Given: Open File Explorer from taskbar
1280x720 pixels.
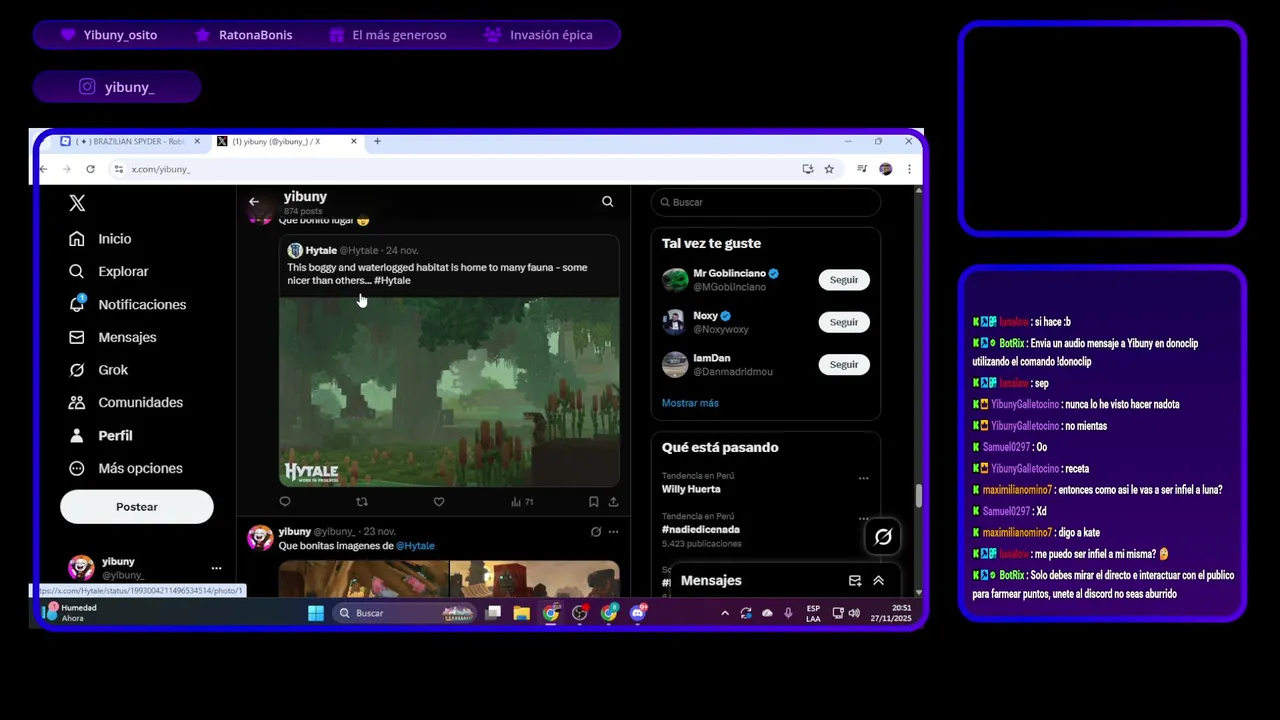Looking at the screenshot, I should point(521,613).
